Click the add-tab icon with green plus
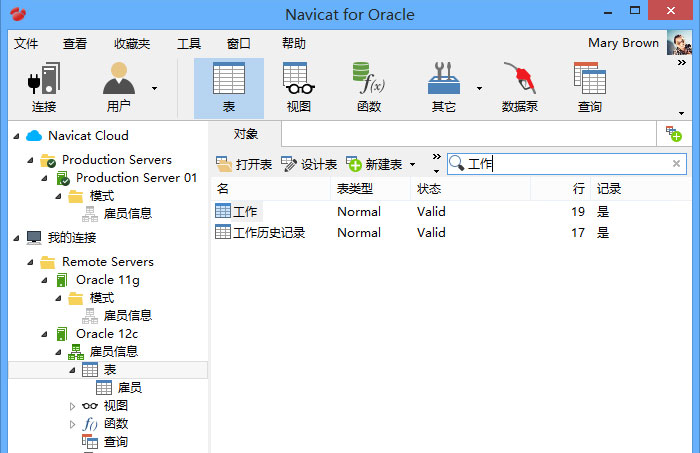 (x=674, y=134)
